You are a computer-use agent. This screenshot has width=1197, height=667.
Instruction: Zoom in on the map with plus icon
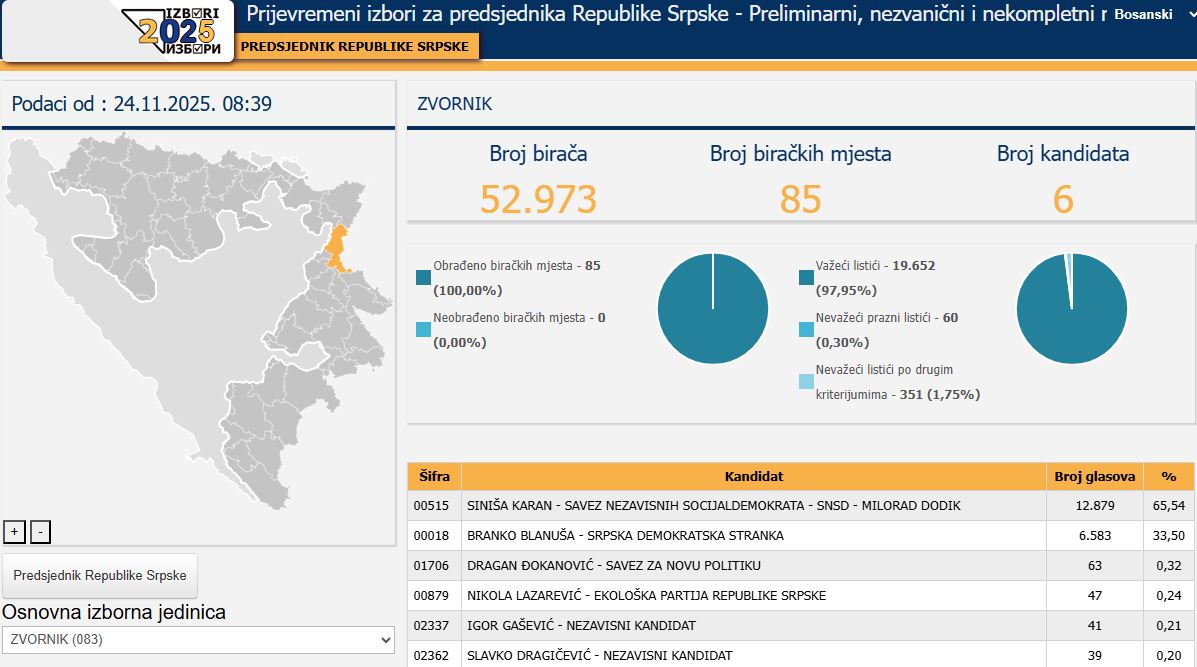pyautogui.click(x=14, y=531)
